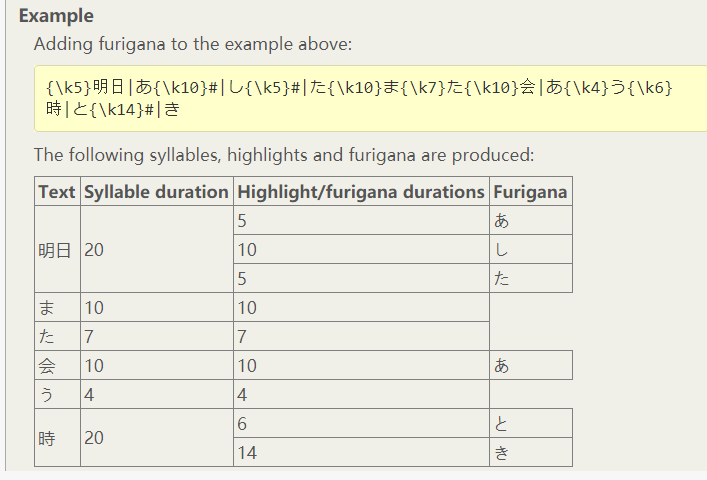
Task: Select the ま text cell
Action: 57,307
